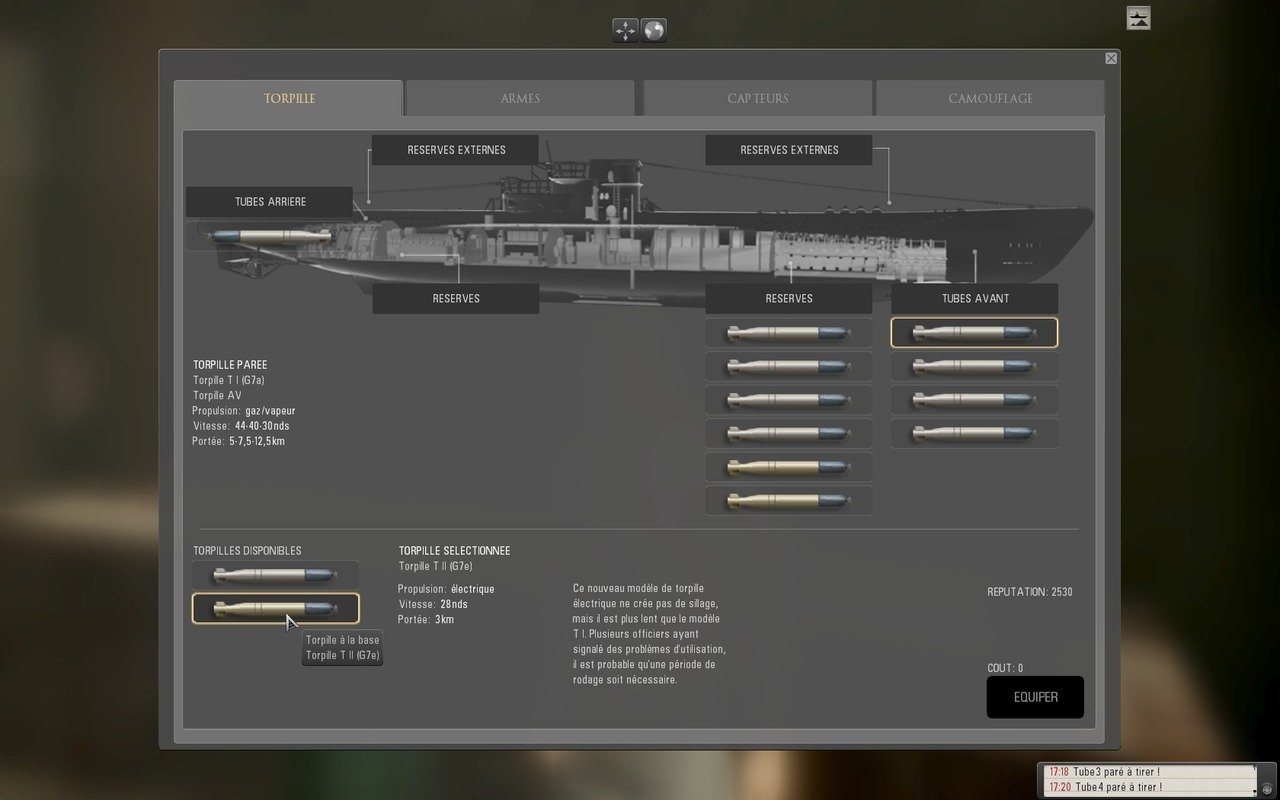Select the TORPILLE tab
The image size is (1280, 800).
pos(289,99)
